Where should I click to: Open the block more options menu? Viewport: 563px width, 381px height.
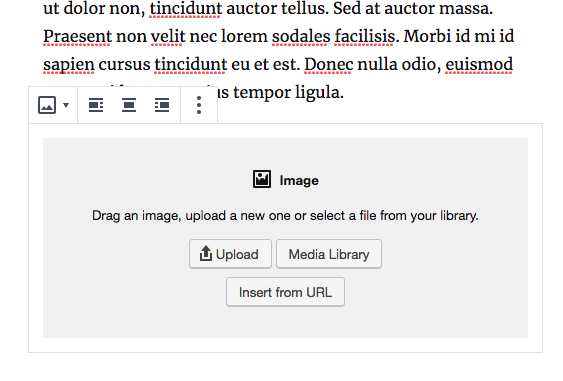199,105
